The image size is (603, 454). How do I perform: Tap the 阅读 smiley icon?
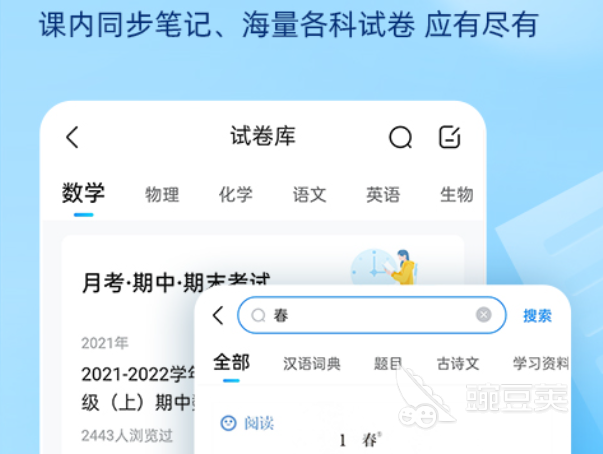pos(228,423)
